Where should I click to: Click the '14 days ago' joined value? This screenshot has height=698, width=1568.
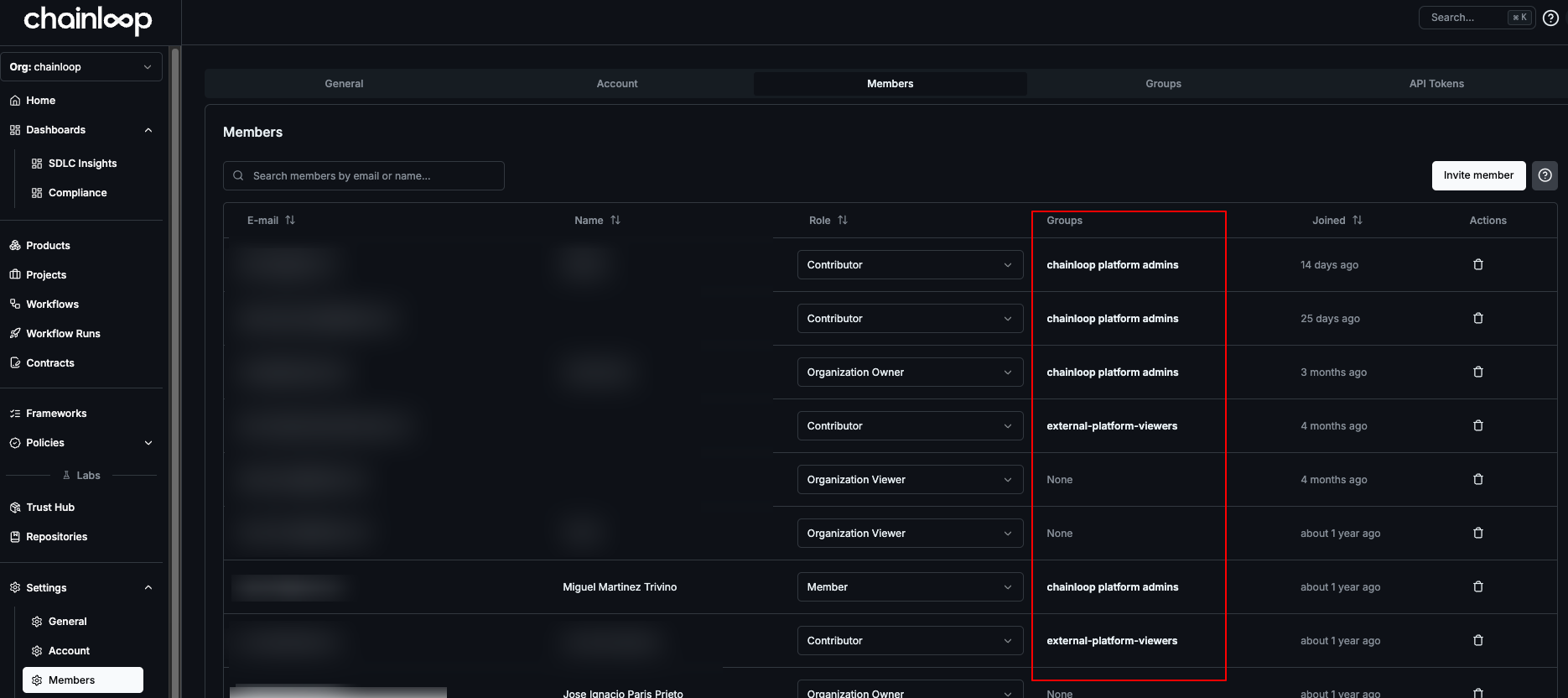(x=1329, y=264)
